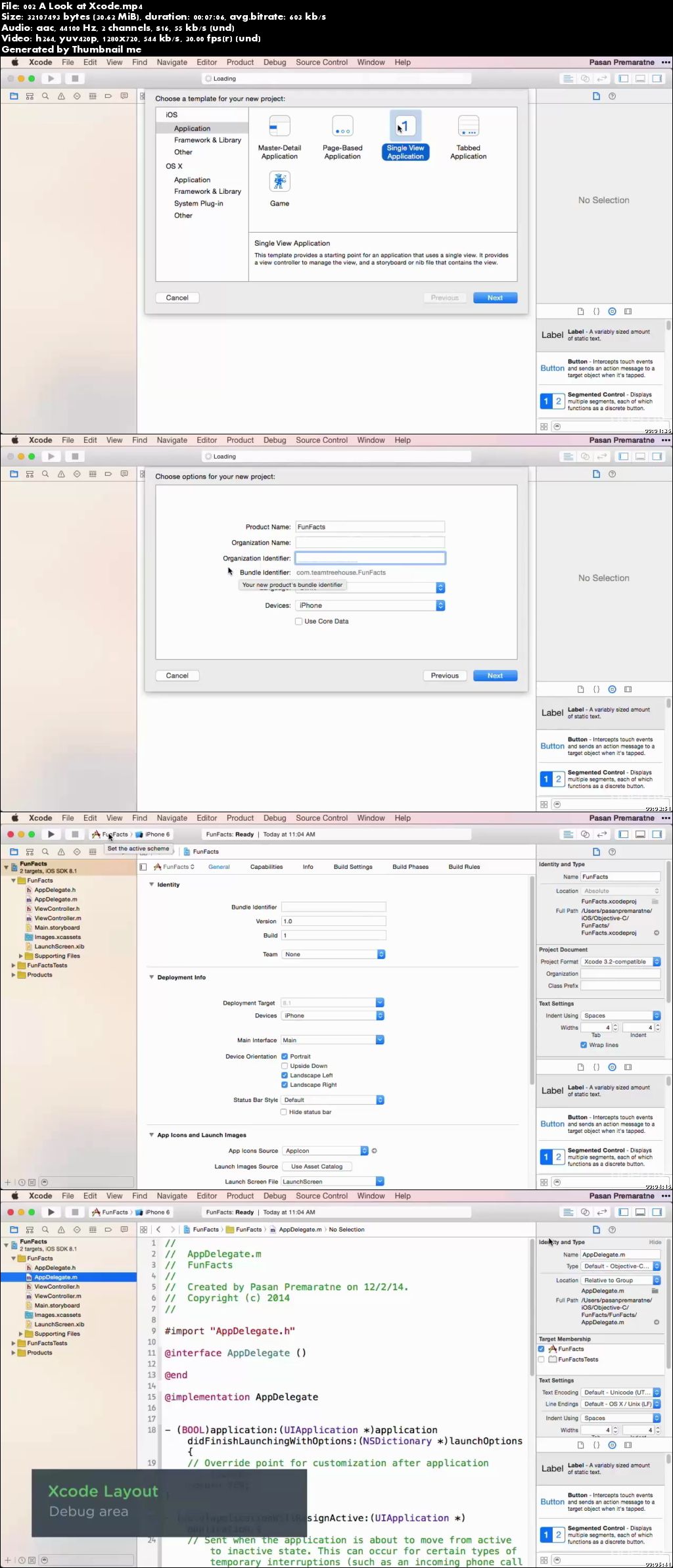Open the breakpoint navigator in the AppDelegate.m code frame

108,1230
